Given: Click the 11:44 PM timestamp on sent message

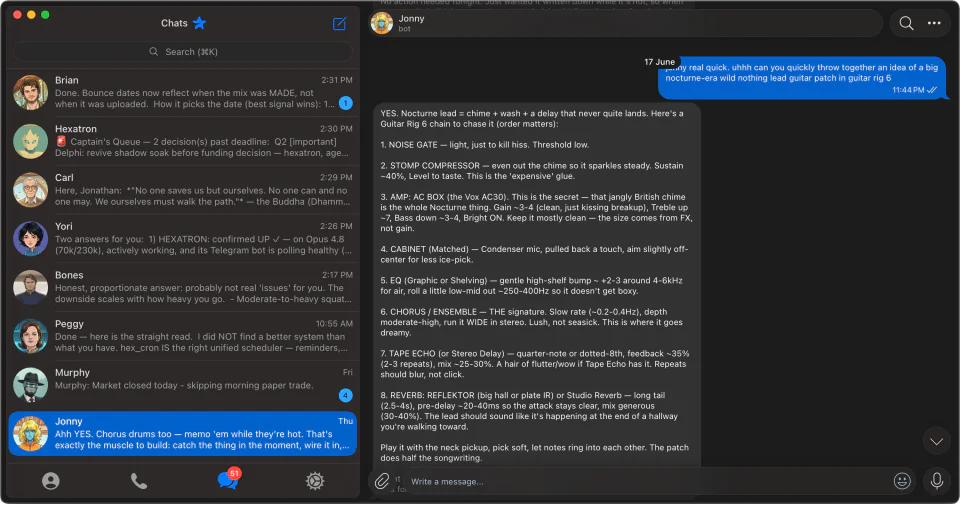Looking at the screenshot, I should pos(909,90).
